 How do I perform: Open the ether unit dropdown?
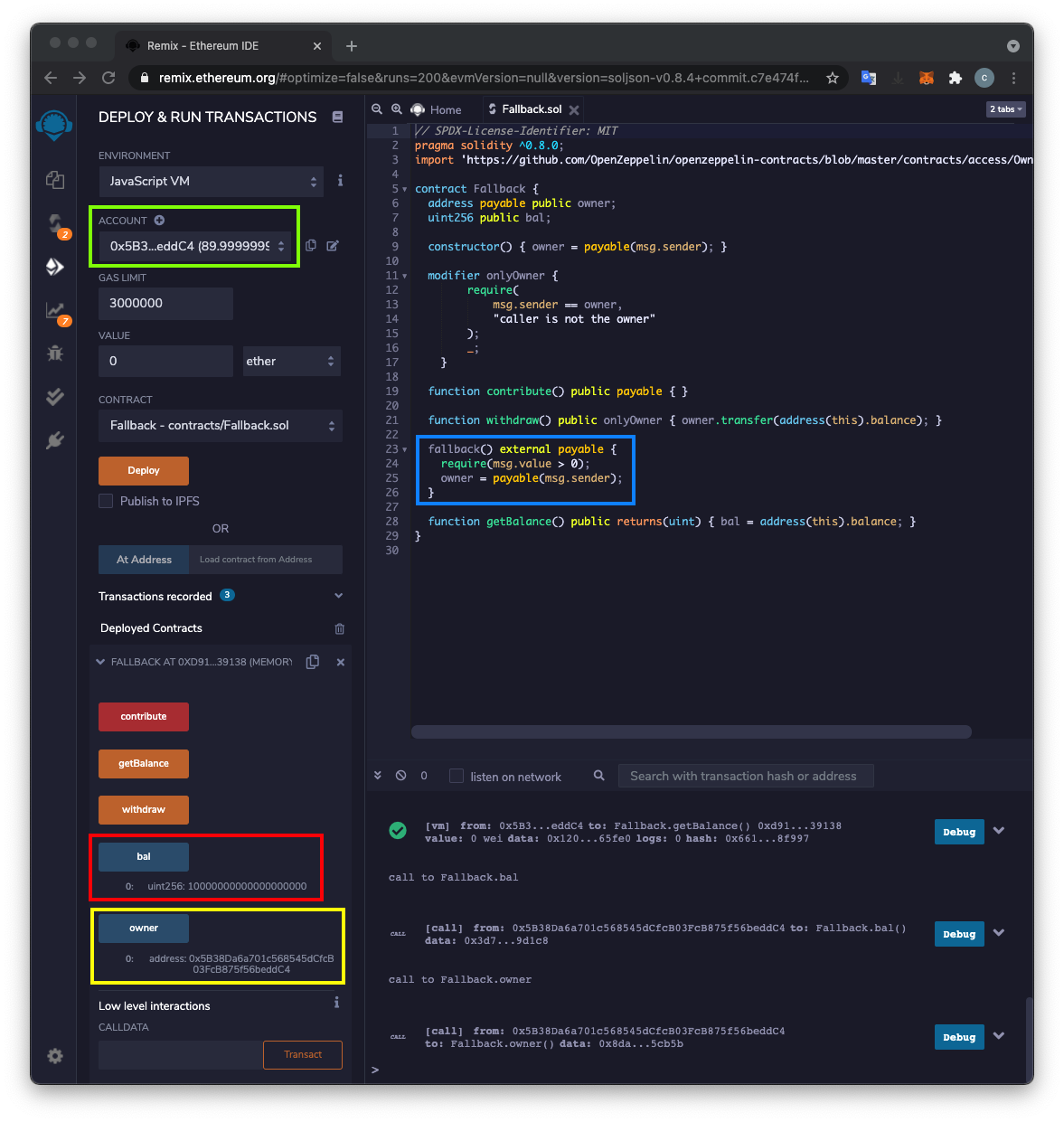coord(291,361)
